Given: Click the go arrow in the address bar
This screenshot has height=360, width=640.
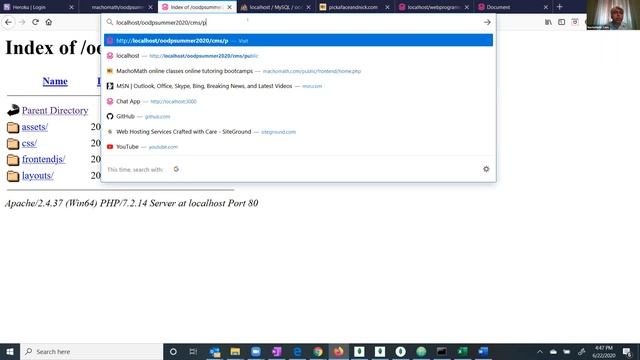Looking at the screenshot, I should pyautogui.click(x=487, y=22).
